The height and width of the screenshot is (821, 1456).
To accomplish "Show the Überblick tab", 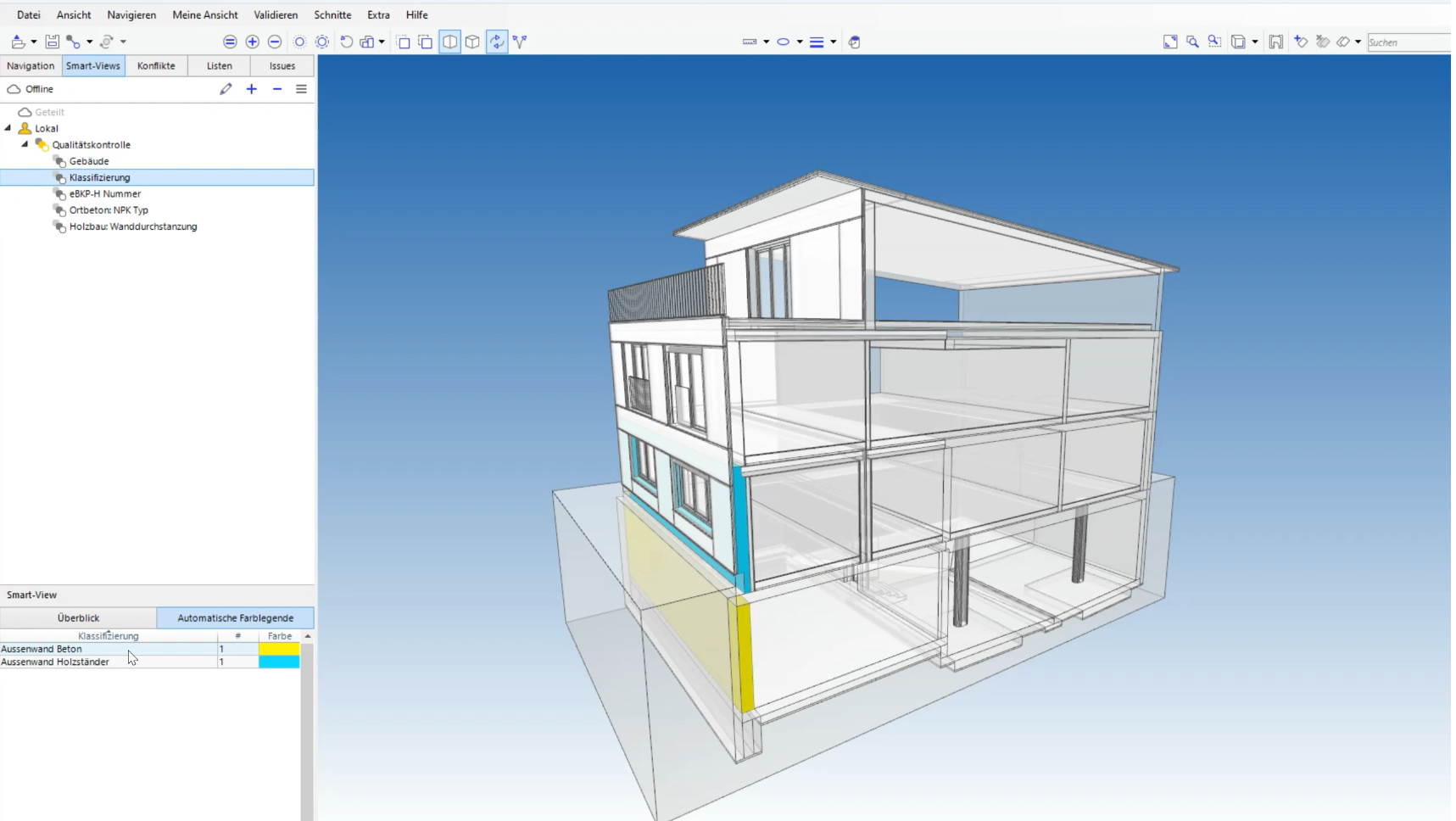I will tap(78, 617).
